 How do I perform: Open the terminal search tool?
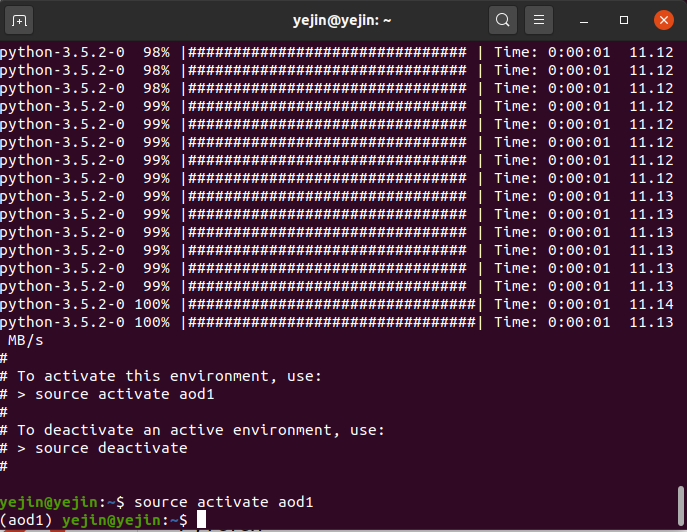(503, 20)
